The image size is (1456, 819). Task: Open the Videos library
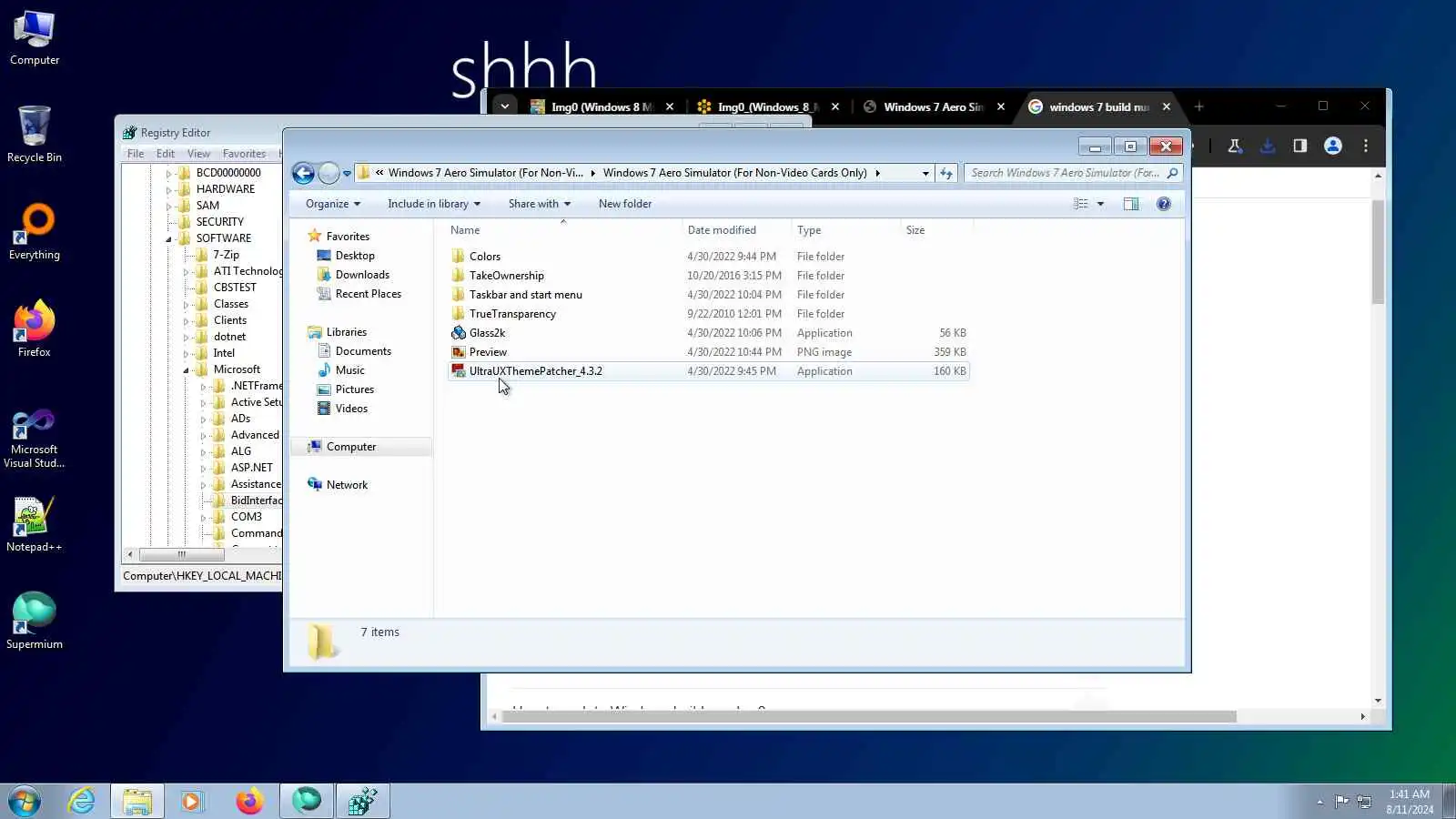351,409
